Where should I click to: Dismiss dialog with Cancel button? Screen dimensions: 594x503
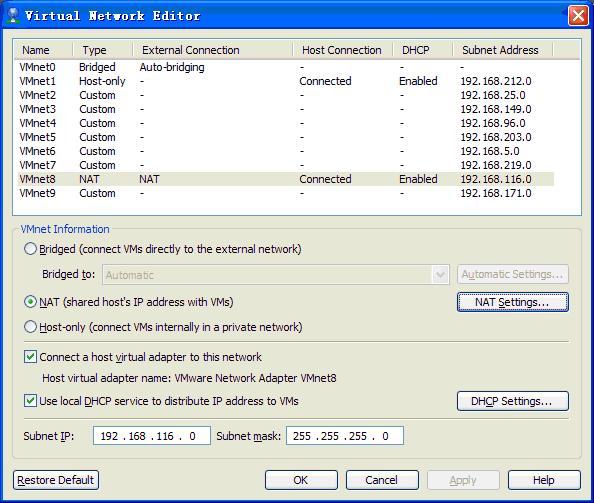pyautogui.click(x=382, y=480)
